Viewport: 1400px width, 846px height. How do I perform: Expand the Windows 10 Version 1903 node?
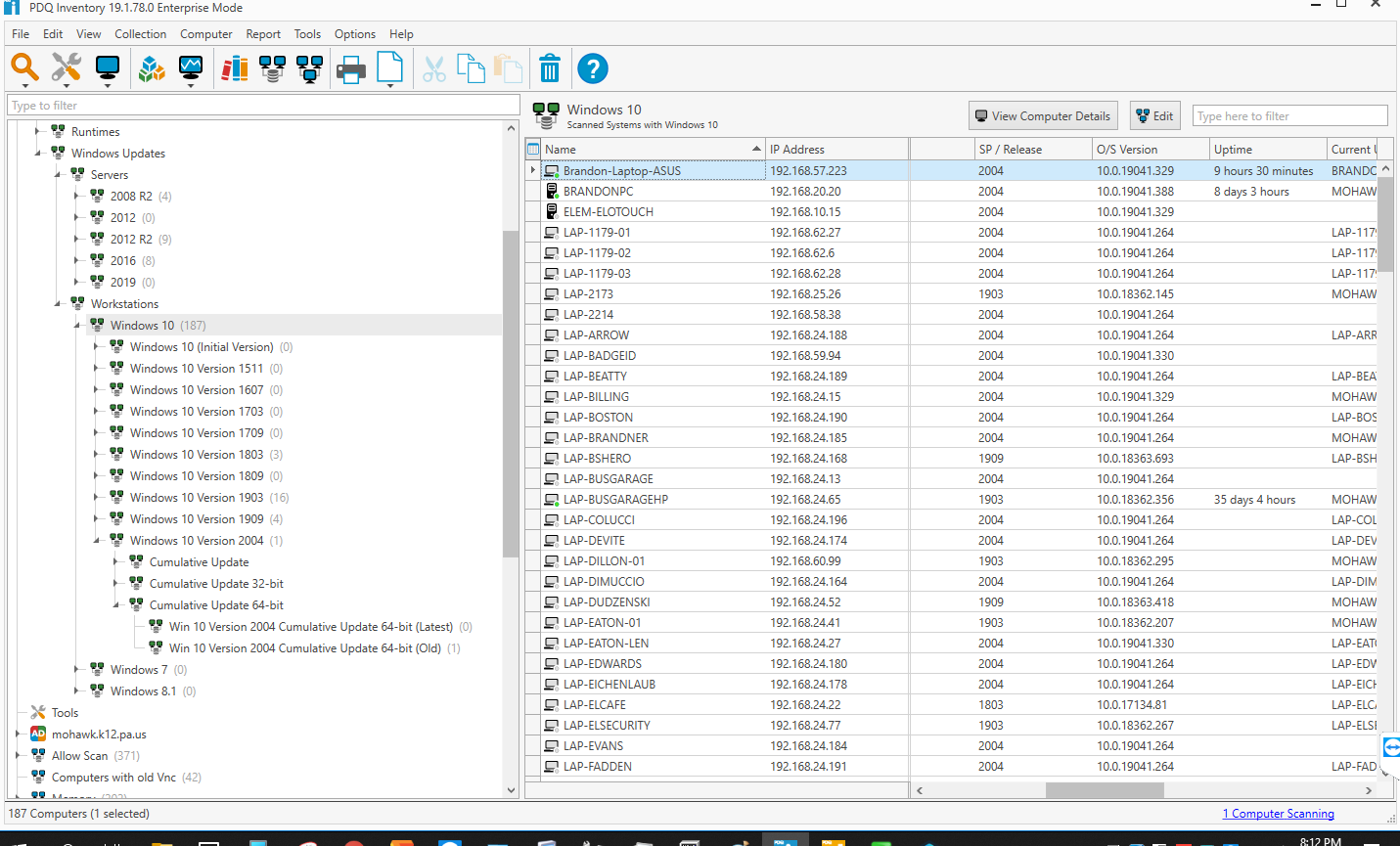(97, 498)
